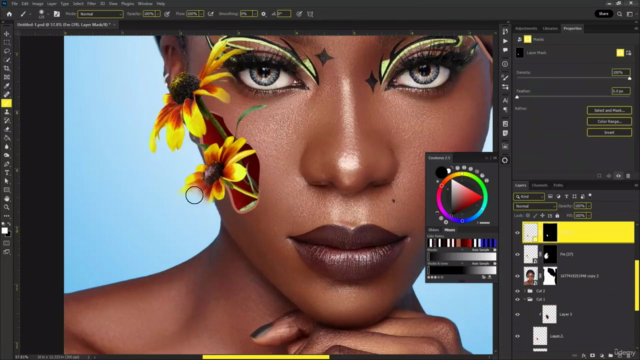Switch to Sliders tab in Coolorus

coord(433,230)
